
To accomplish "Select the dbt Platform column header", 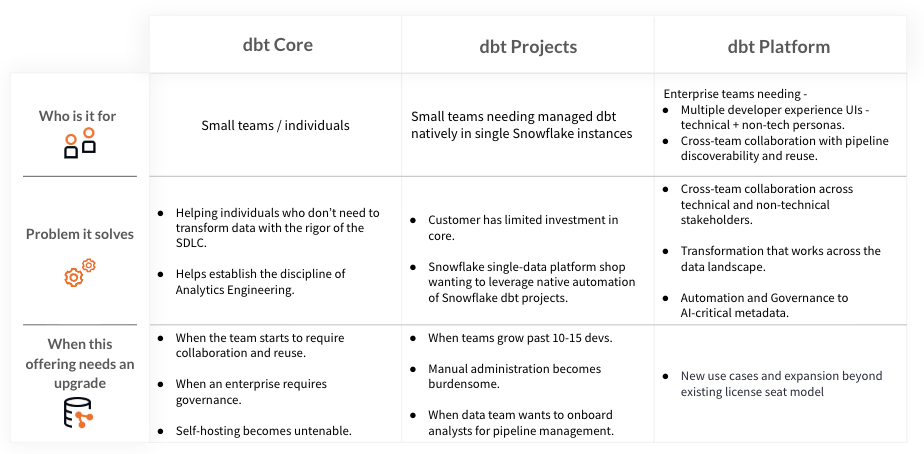I will [x=778, y=47].
